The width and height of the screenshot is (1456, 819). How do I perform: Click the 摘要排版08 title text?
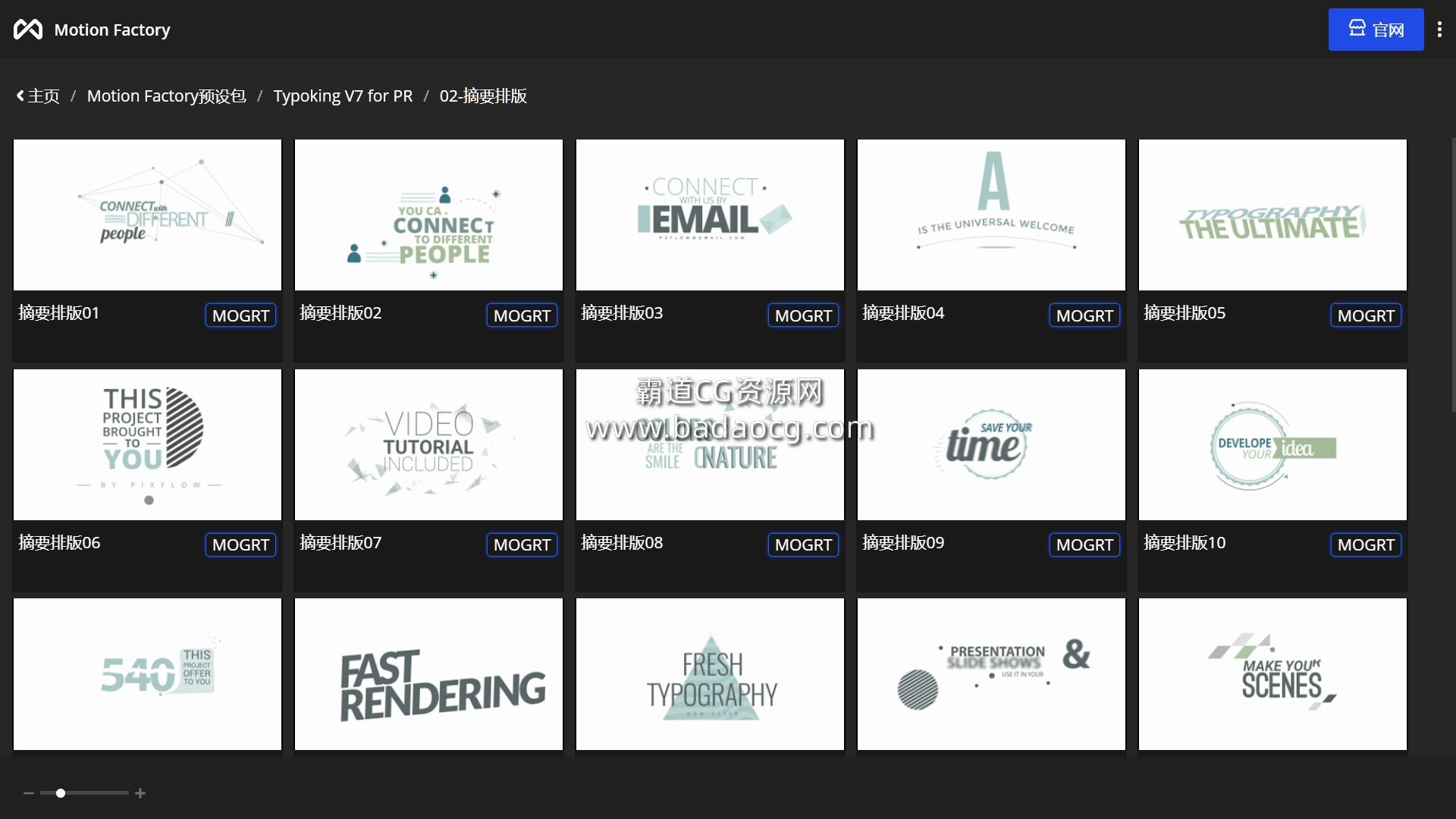(622, 542)
